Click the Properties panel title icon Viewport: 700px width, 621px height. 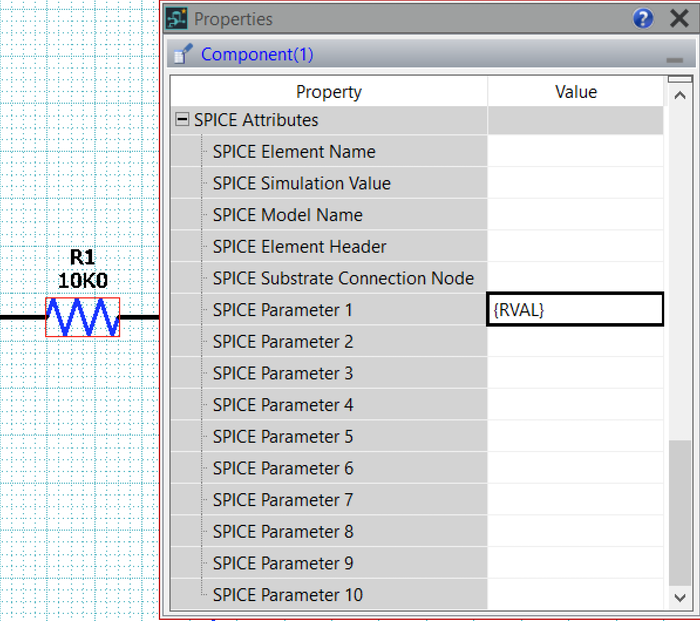point(176,19)
